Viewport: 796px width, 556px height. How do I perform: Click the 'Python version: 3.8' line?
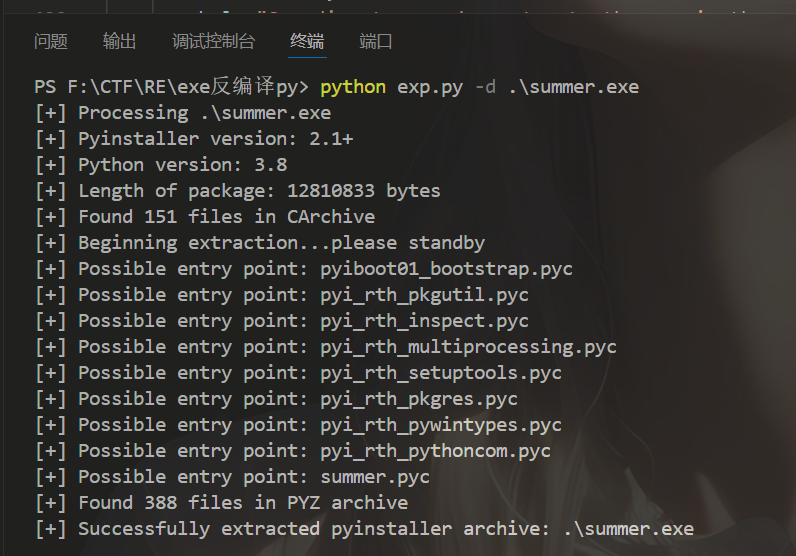coord(161,165)
